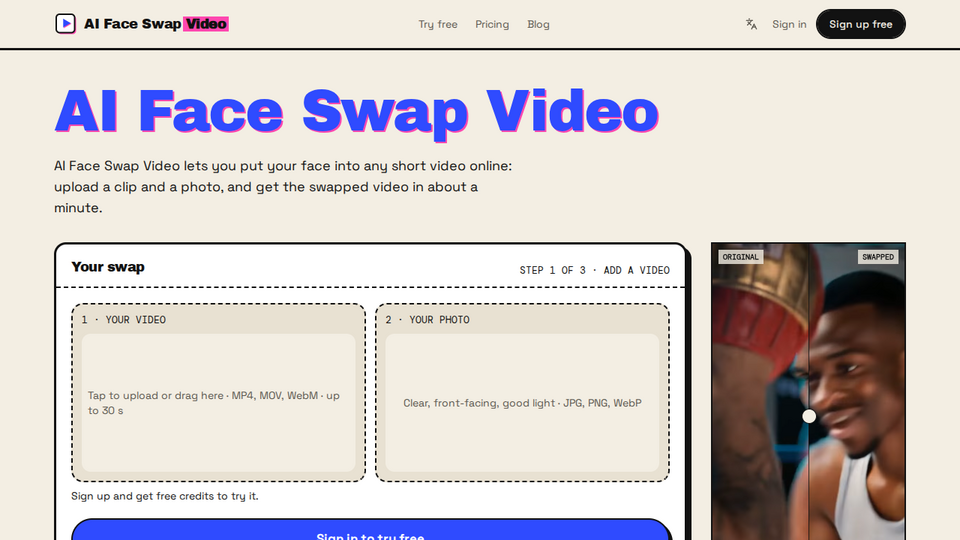Click the Sign in to try free button

point(370,530)
